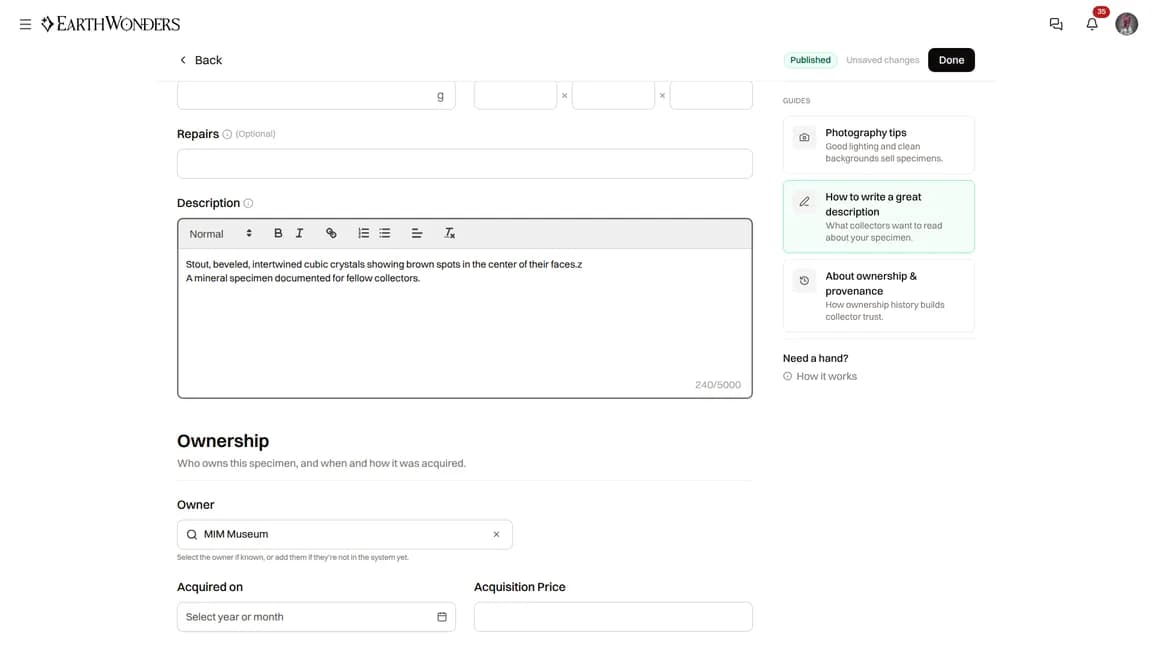Show the Description info tooltip icon
Screen dimensions: 1152x648
(x=248, y=204)
